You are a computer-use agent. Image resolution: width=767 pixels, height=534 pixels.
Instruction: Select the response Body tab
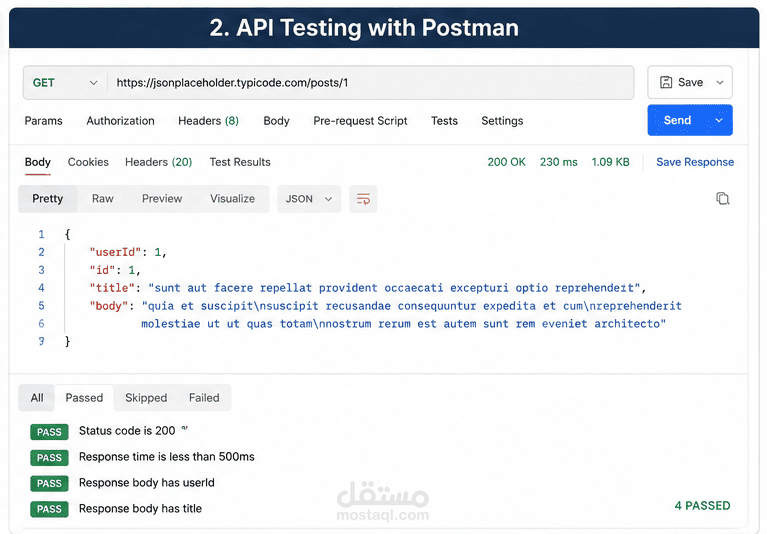click(38, 162)
